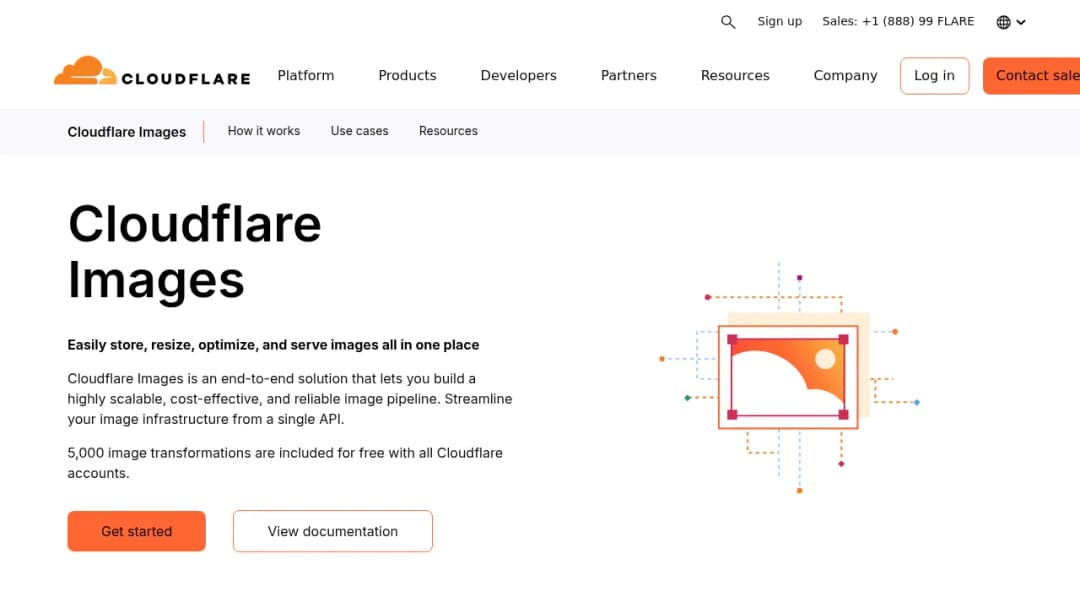Click Sales: +1 (888) 99 FLARE

point(898,21)
